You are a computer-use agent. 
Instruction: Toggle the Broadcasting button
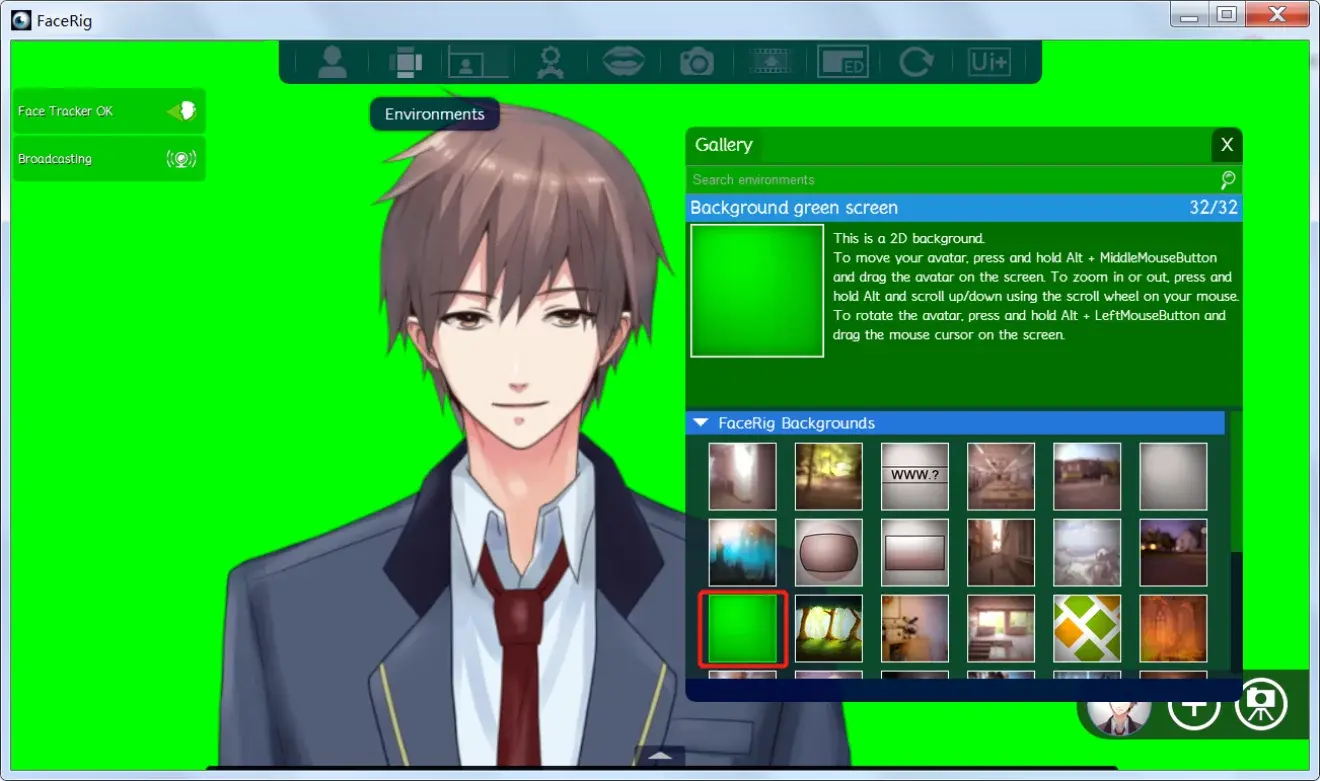(x=109, y=159)
